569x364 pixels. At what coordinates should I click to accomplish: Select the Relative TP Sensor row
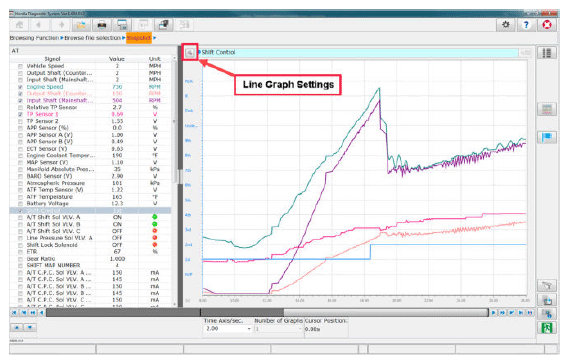(90, 107)
